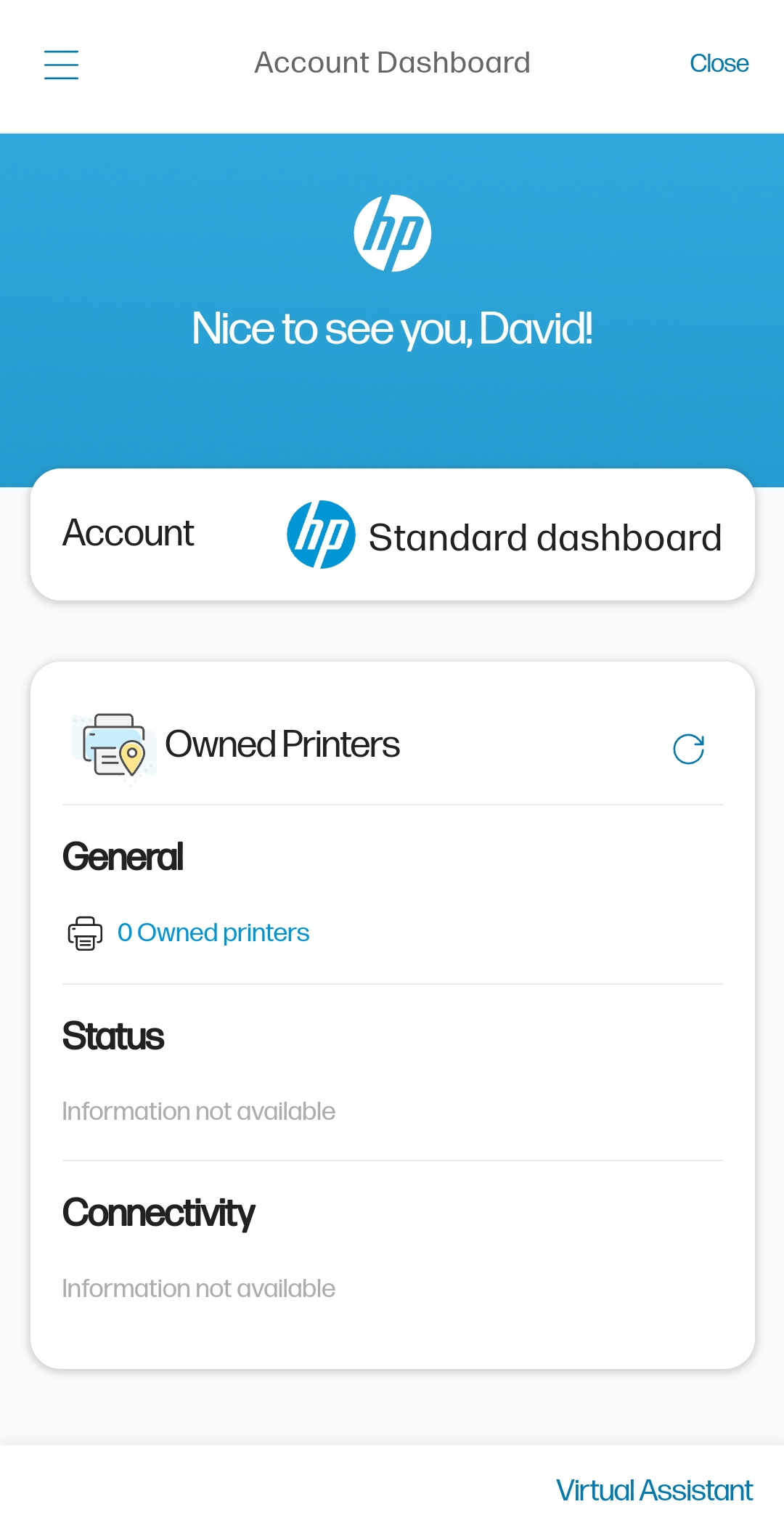Image resolution: width=784 pixels, height=1536 pixels.
Task: Select the Standard dashboard label
Action: pyautogui.click(x=544, y=538)
